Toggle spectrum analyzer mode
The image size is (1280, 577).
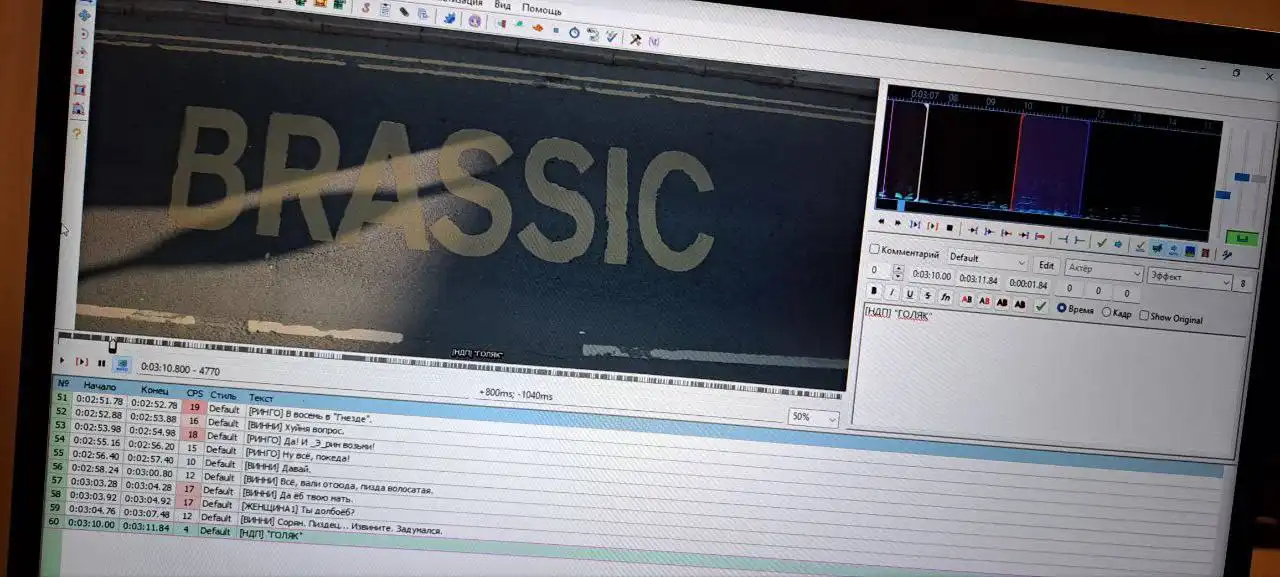1190,251
